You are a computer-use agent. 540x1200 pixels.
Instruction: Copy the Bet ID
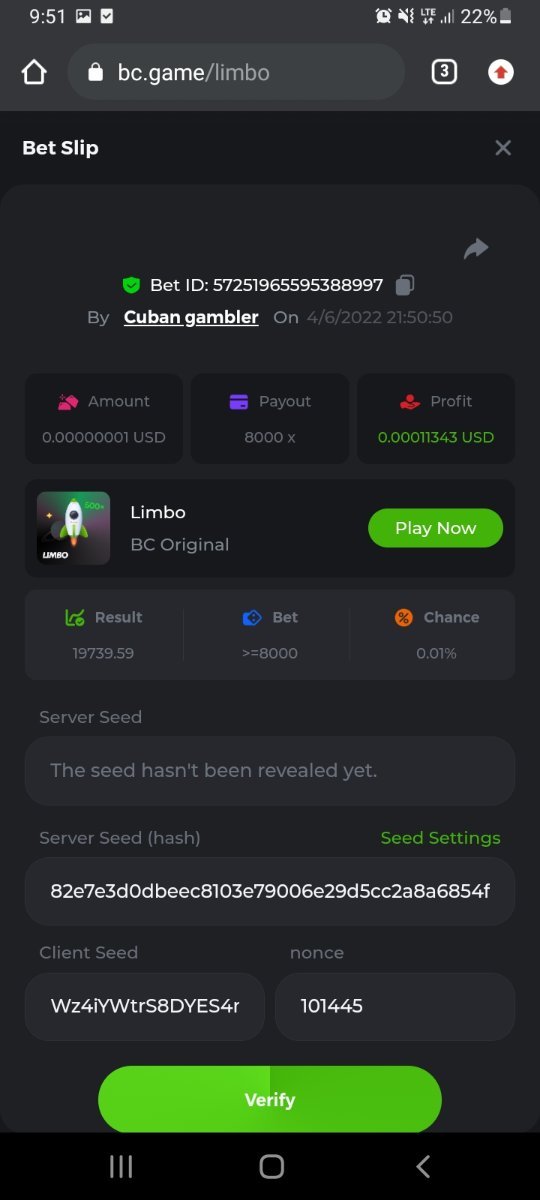404,285
